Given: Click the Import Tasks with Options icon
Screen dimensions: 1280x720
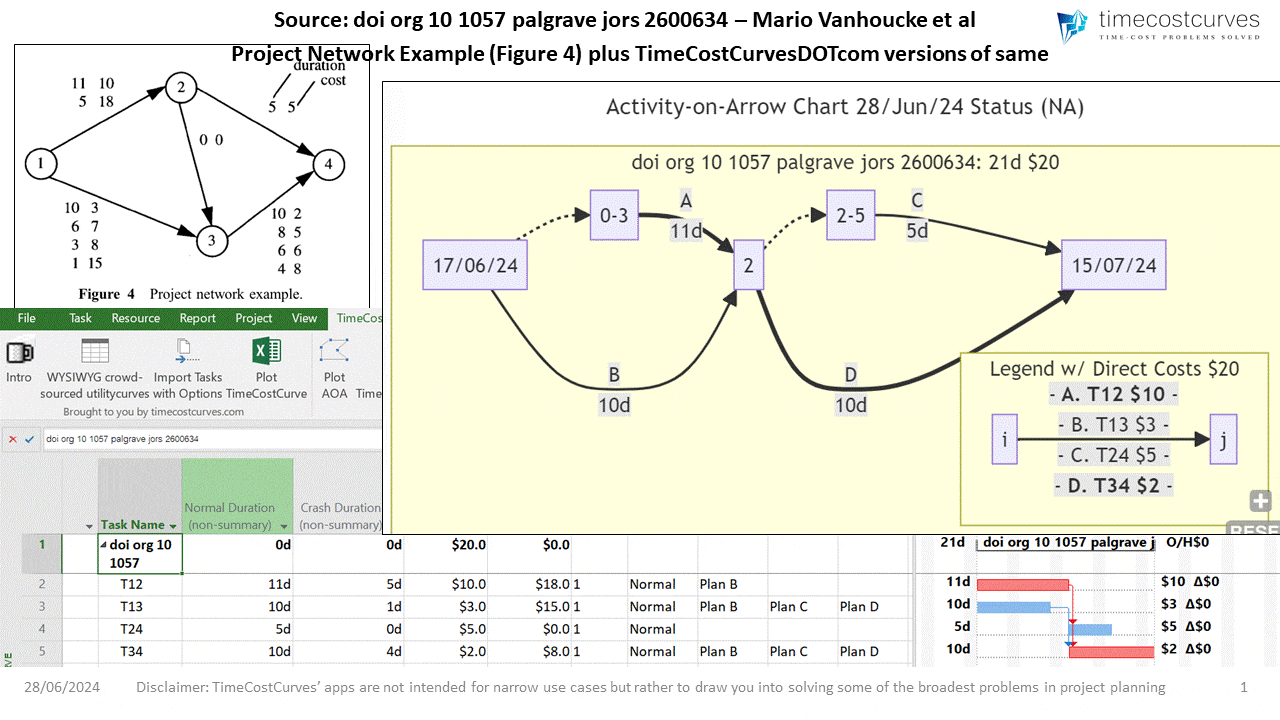Looking at the screenshot, I should [187, 351].
